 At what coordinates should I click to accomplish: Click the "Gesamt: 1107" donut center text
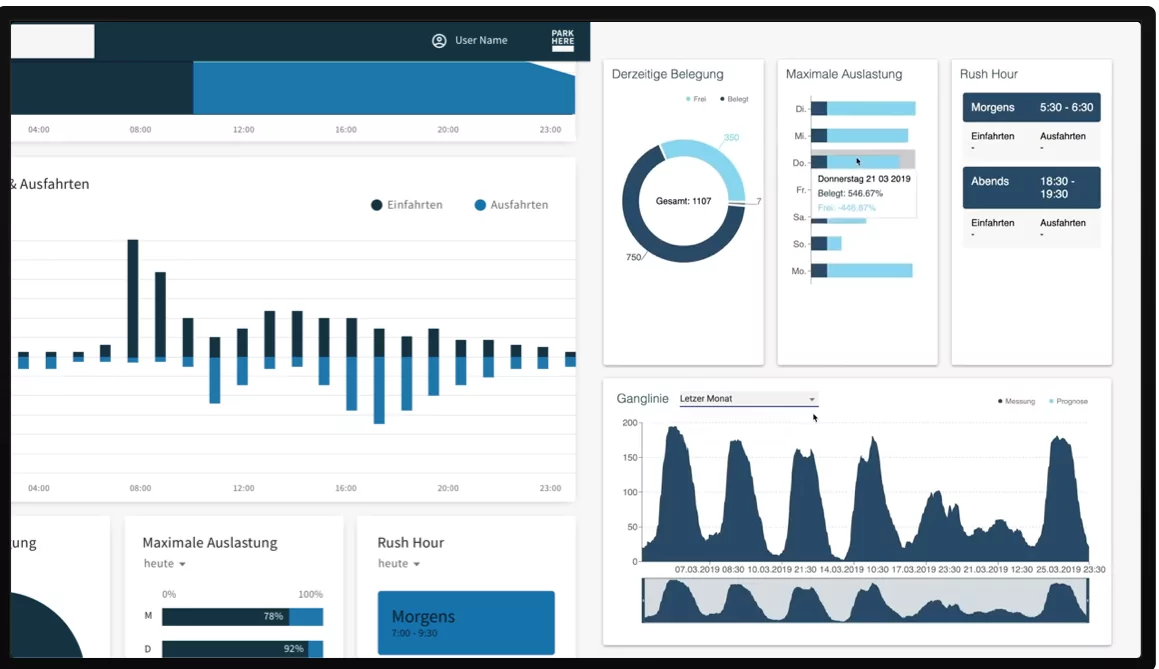coord(683,201)
